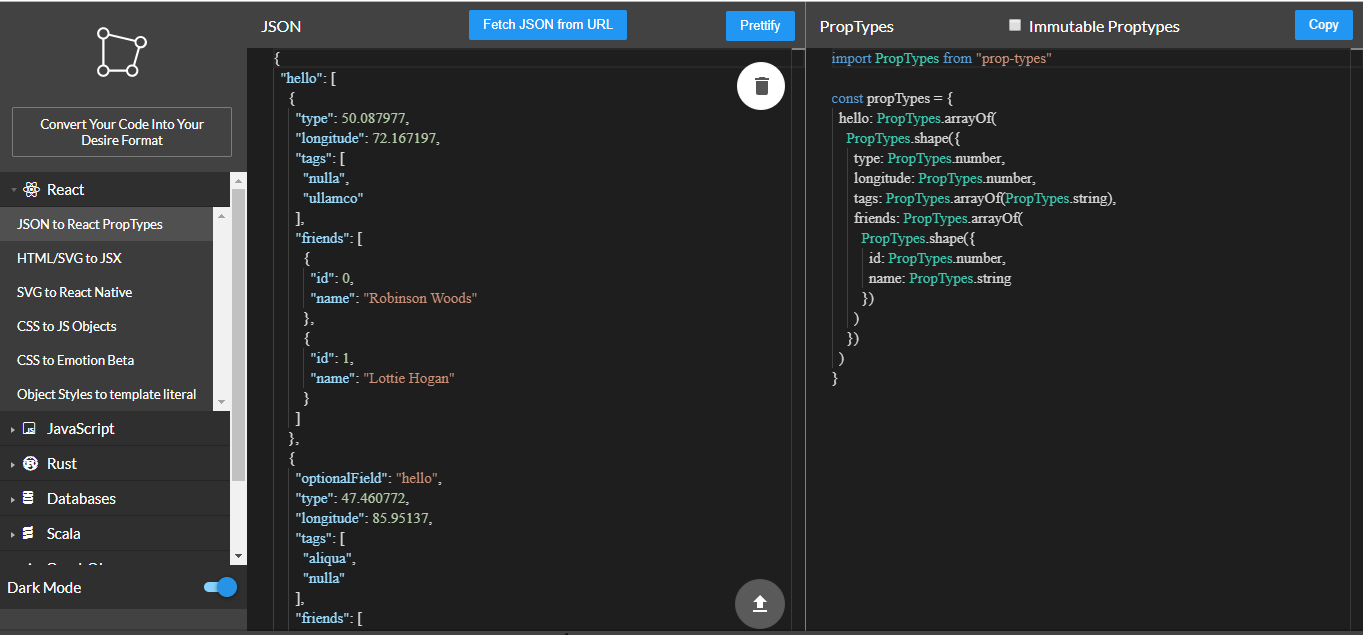Open Object Styles to template literal
Screen dimensions: 1363x635
(x=106, y=394)
